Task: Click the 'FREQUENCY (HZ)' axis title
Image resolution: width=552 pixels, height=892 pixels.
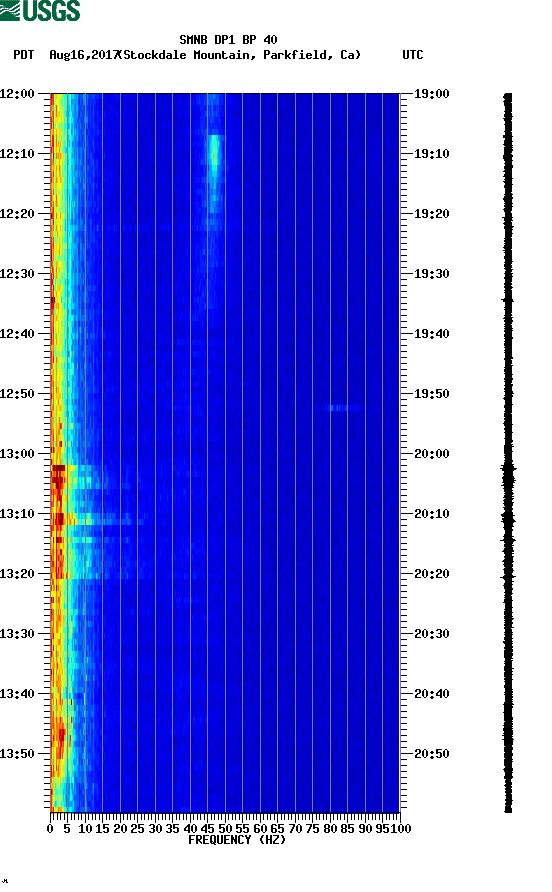Action: coord(237,840)
